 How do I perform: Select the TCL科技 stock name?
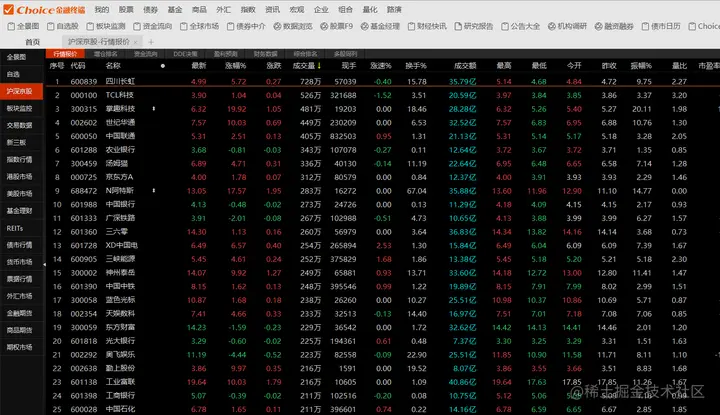tap(120, 95)
